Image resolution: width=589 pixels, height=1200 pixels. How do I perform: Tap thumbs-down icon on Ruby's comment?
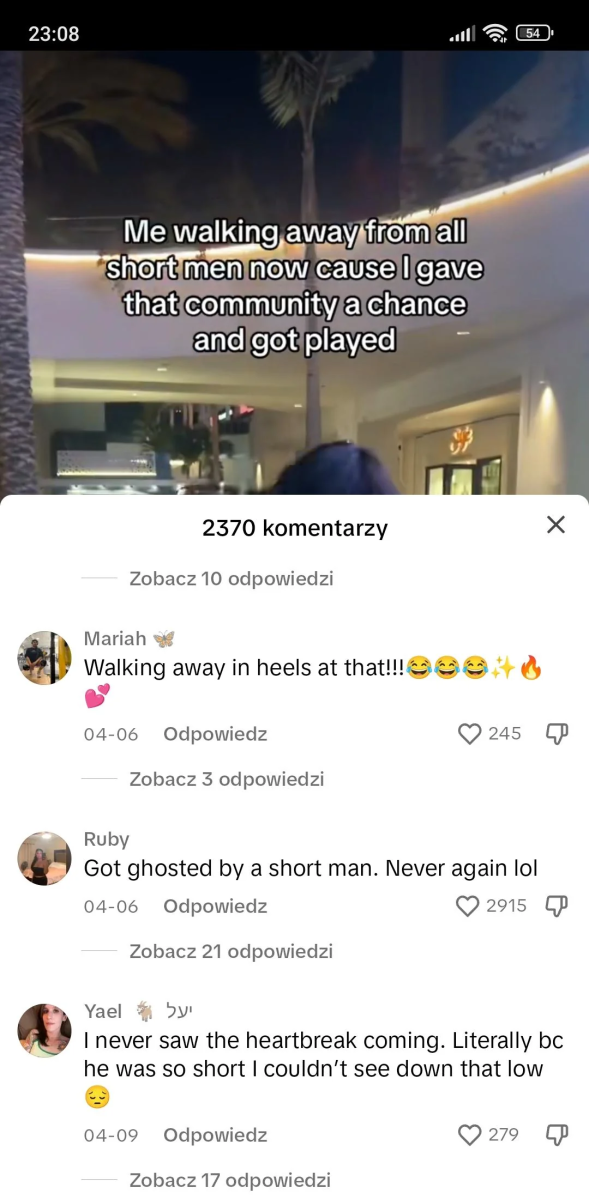click(557, 906)
